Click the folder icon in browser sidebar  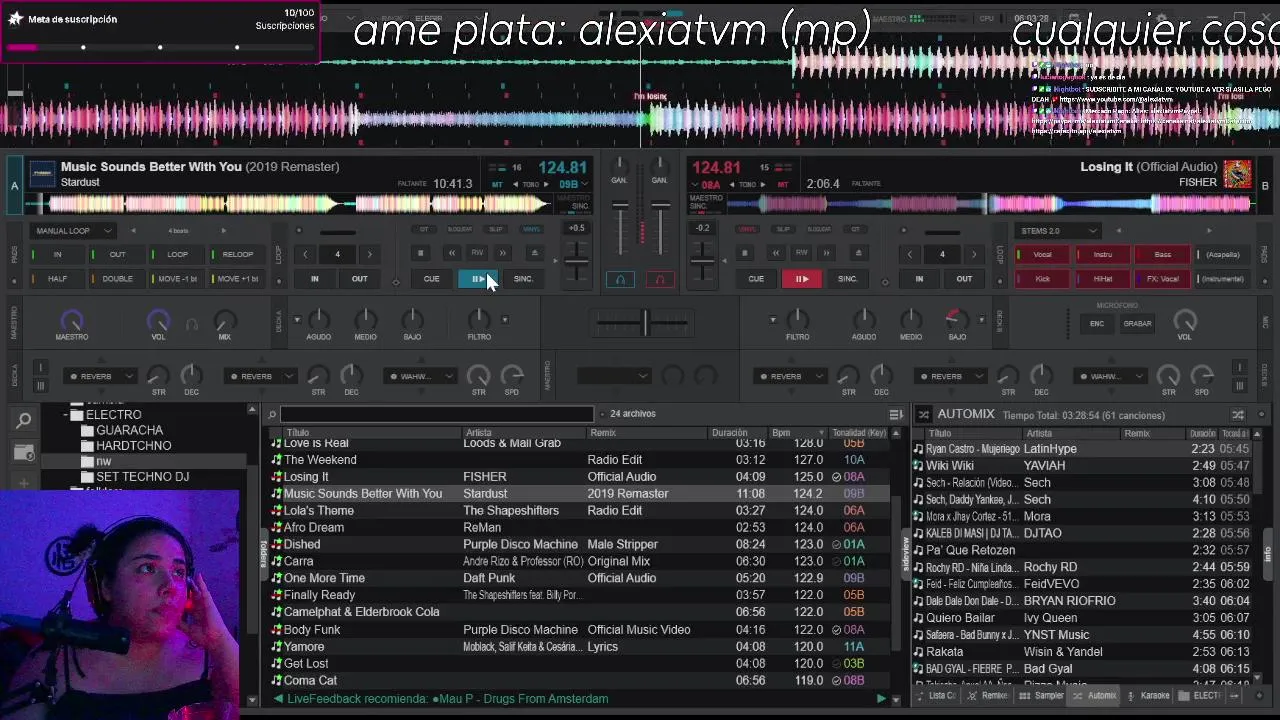tap(24, 452)
